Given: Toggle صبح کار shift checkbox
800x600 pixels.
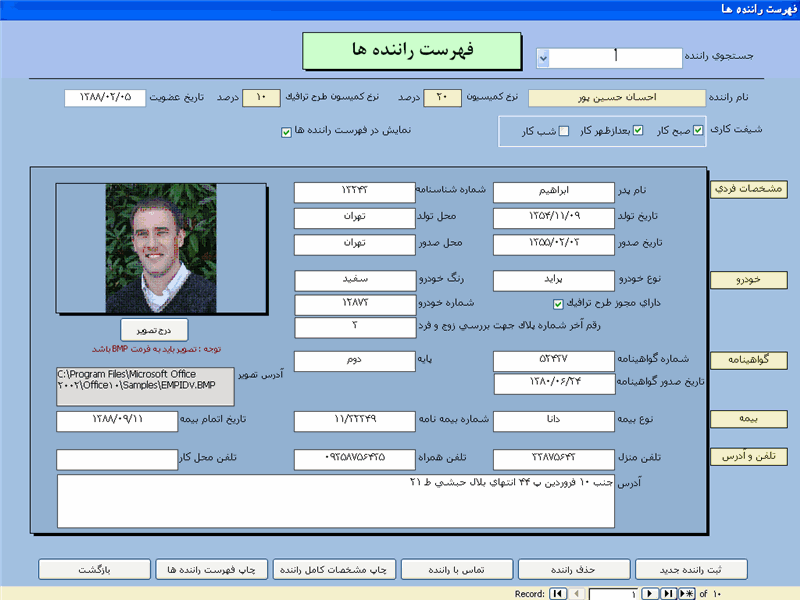Looking at the screenshot, I should 698,131.
